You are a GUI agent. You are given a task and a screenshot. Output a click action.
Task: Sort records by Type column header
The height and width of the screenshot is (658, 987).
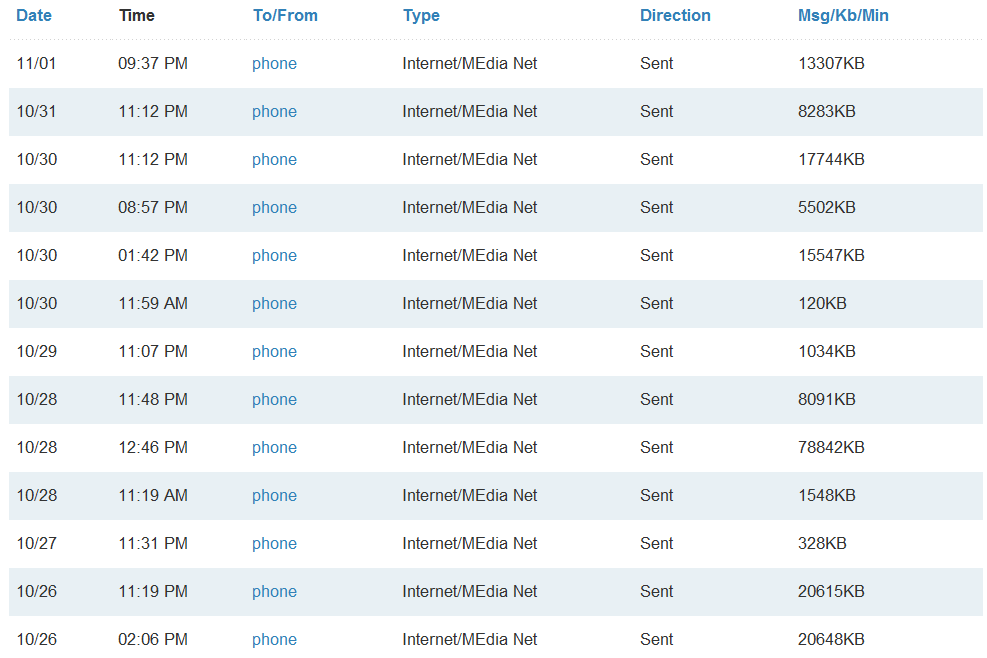point(421,16)
